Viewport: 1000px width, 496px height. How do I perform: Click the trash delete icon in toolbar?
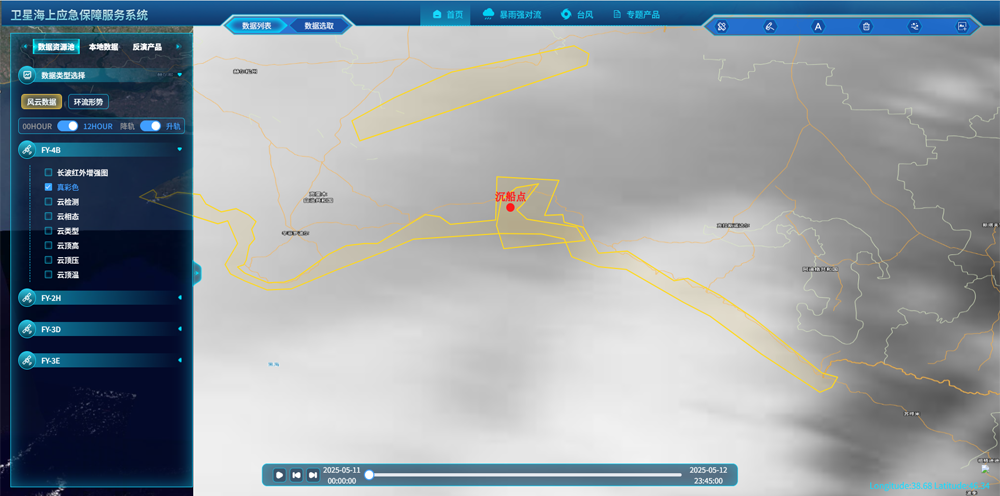click(866, 27)
